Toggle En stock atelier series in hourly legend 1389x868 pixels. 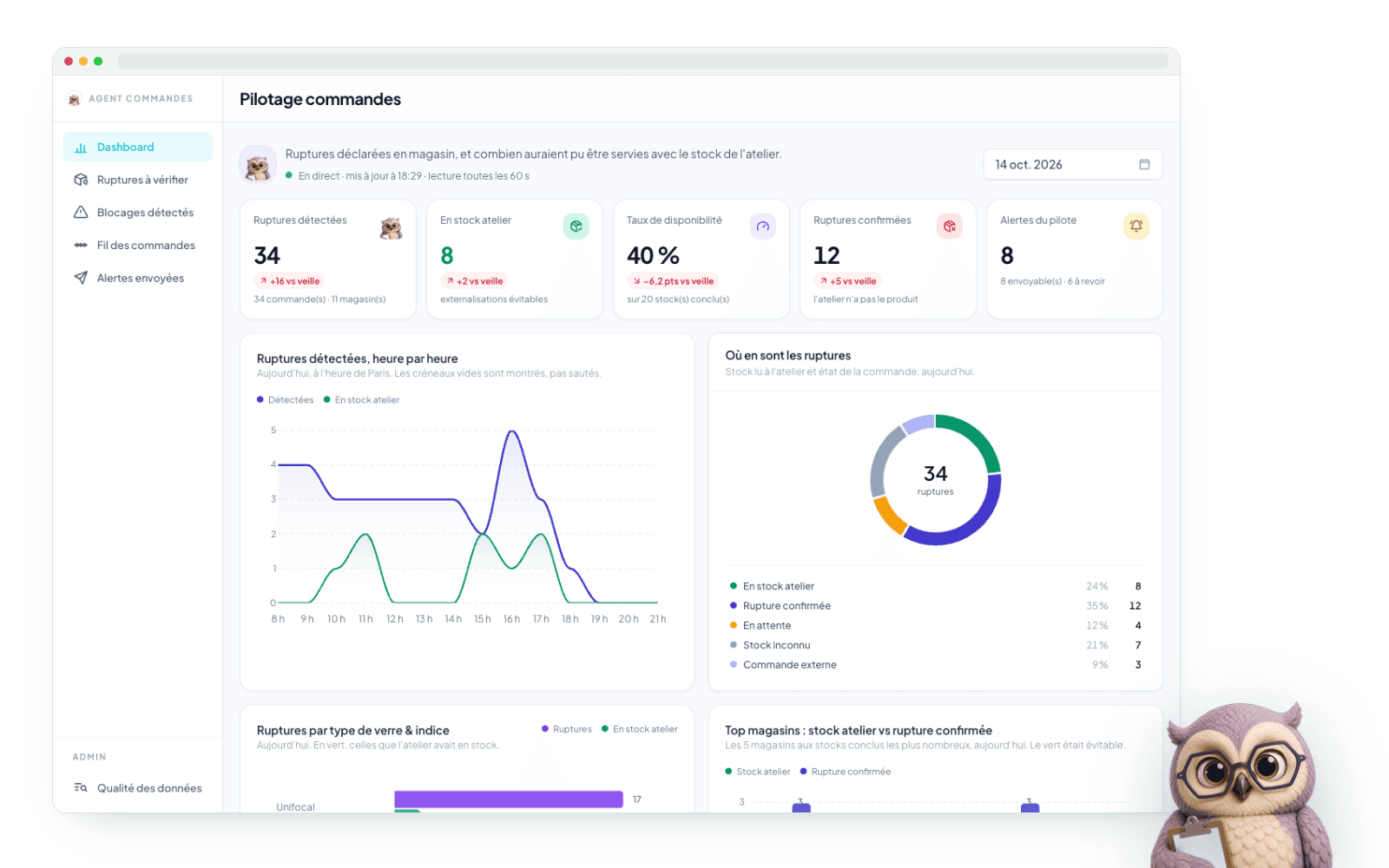[362, 400]
